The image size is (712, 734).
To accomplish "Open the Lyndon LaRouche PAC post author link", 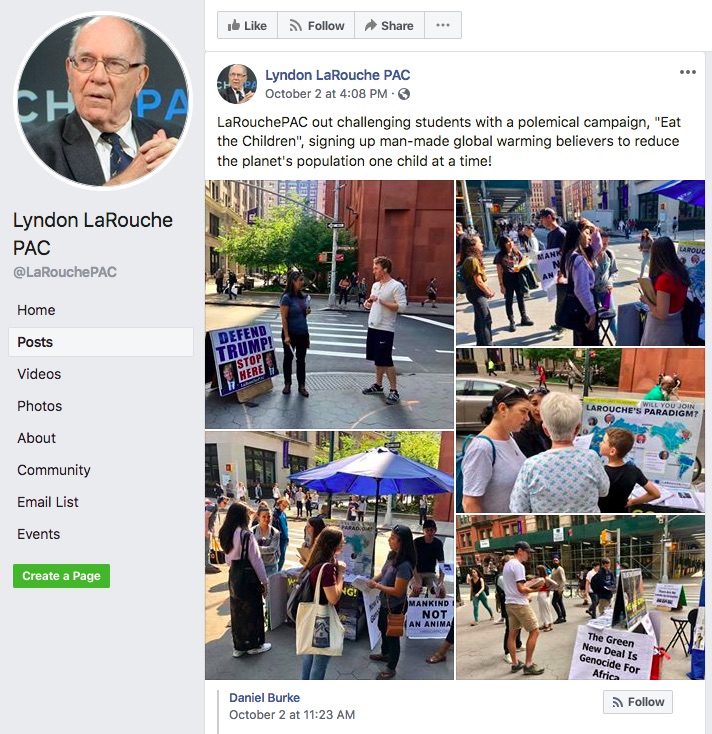I will 337,75.
